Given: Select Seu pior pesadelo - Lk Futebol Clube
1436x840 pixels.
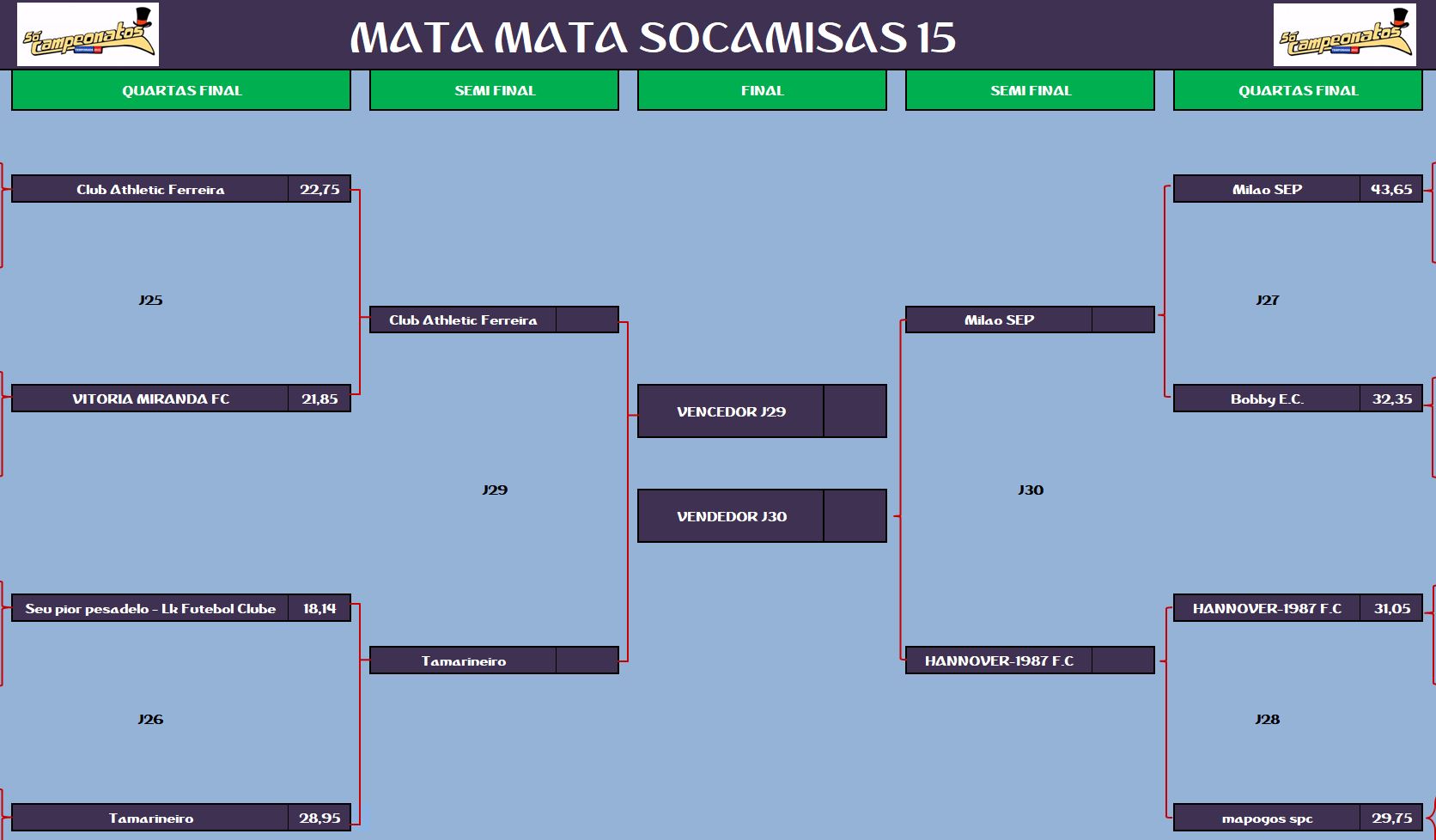Looking at the screenshot, I should point(150,608).
